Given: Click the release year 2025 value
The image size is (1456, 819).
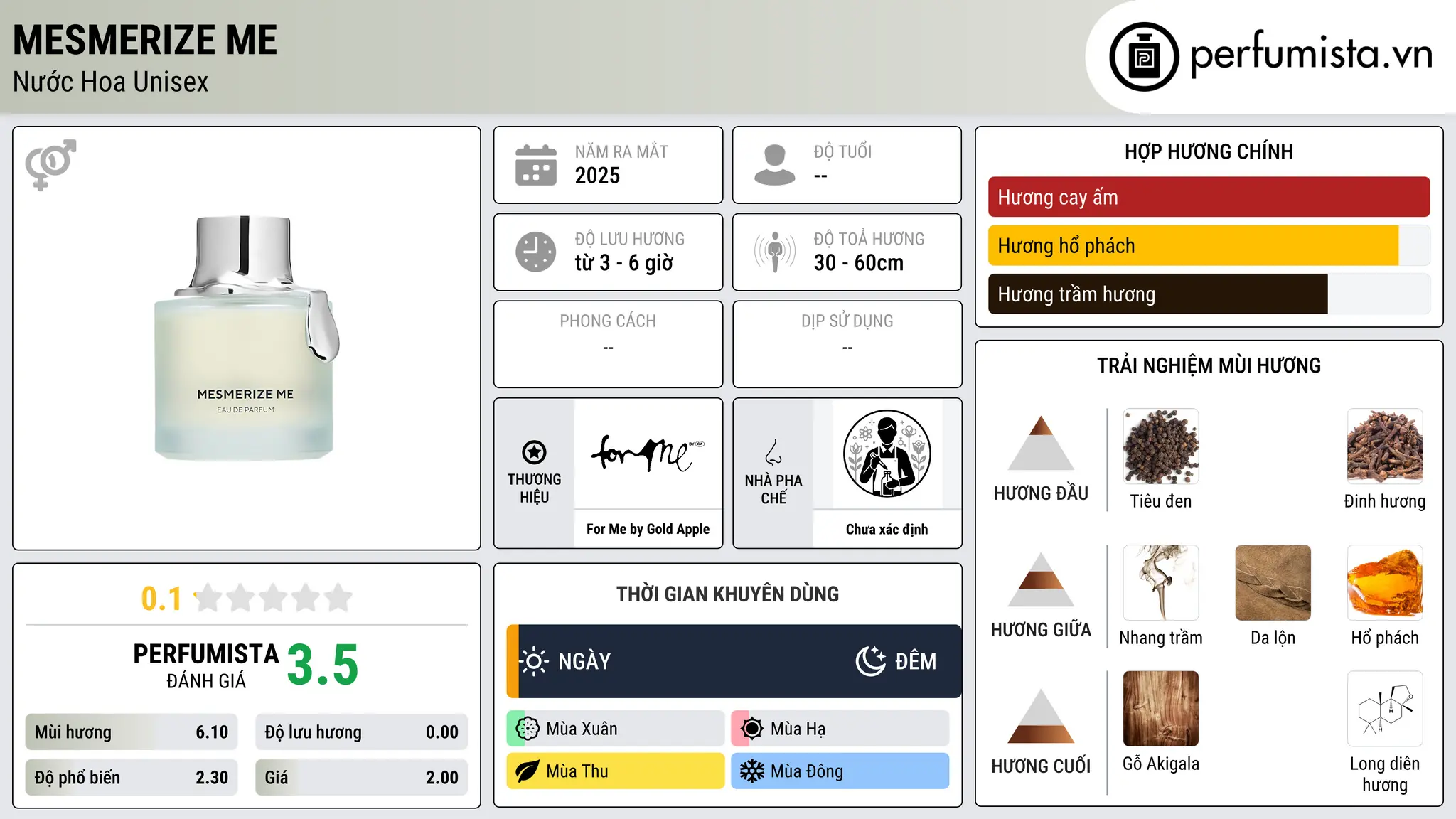Looking at the screenshot, I should tap(597, 176).
